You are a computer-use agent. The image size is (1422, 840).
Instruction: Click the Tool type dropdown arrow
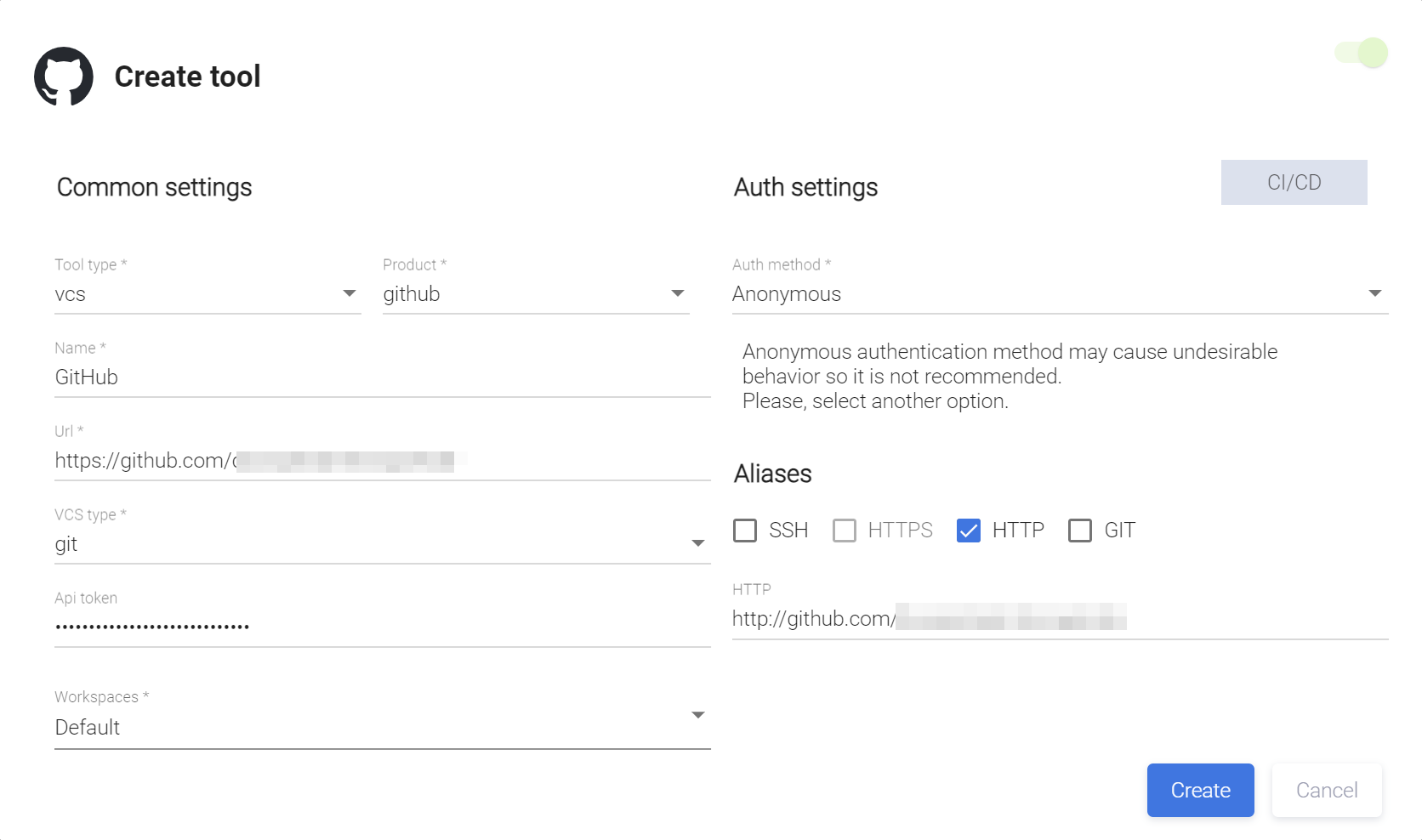point(349,293)
